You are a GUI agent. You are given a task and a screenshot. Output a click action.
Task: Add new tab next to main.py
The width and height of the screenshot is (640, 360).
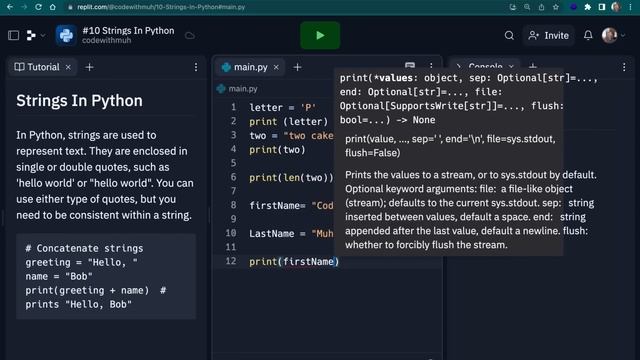[x=297, y=67]
